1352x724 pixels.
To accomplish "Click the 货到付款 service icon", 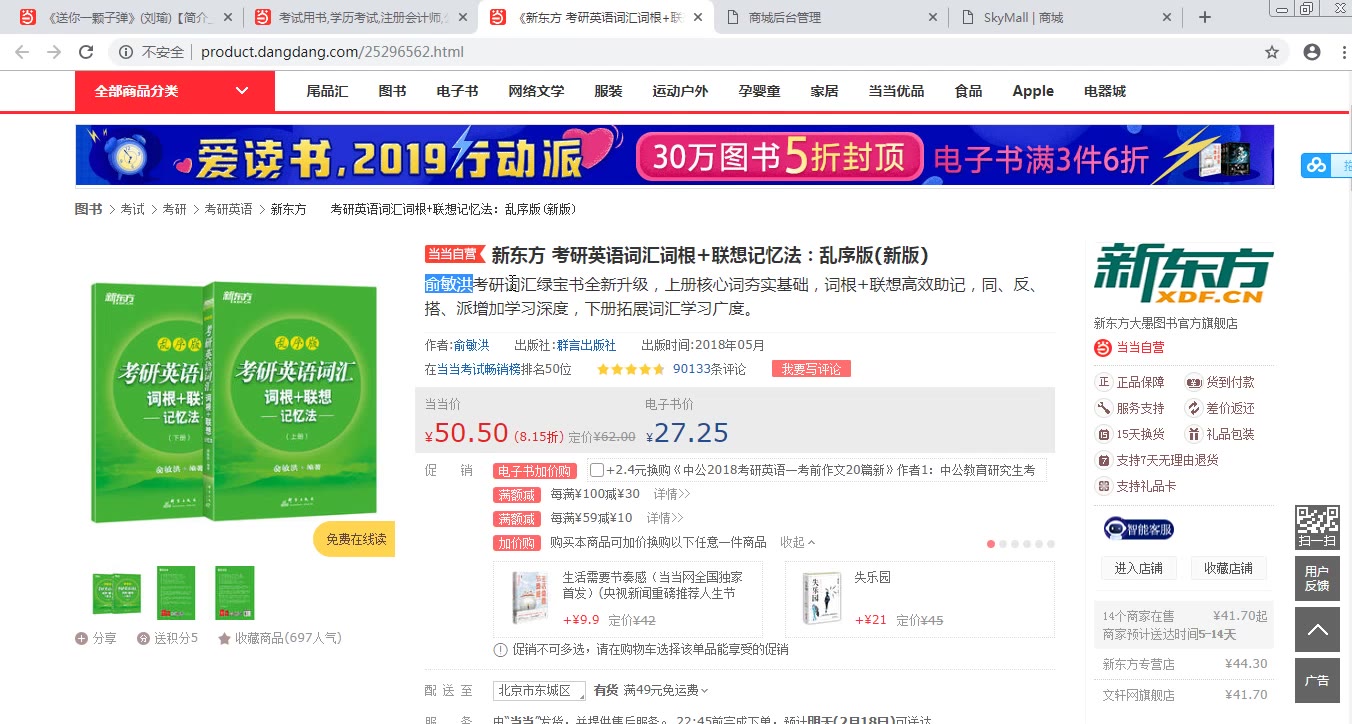I will click(x=1193, y=382).
